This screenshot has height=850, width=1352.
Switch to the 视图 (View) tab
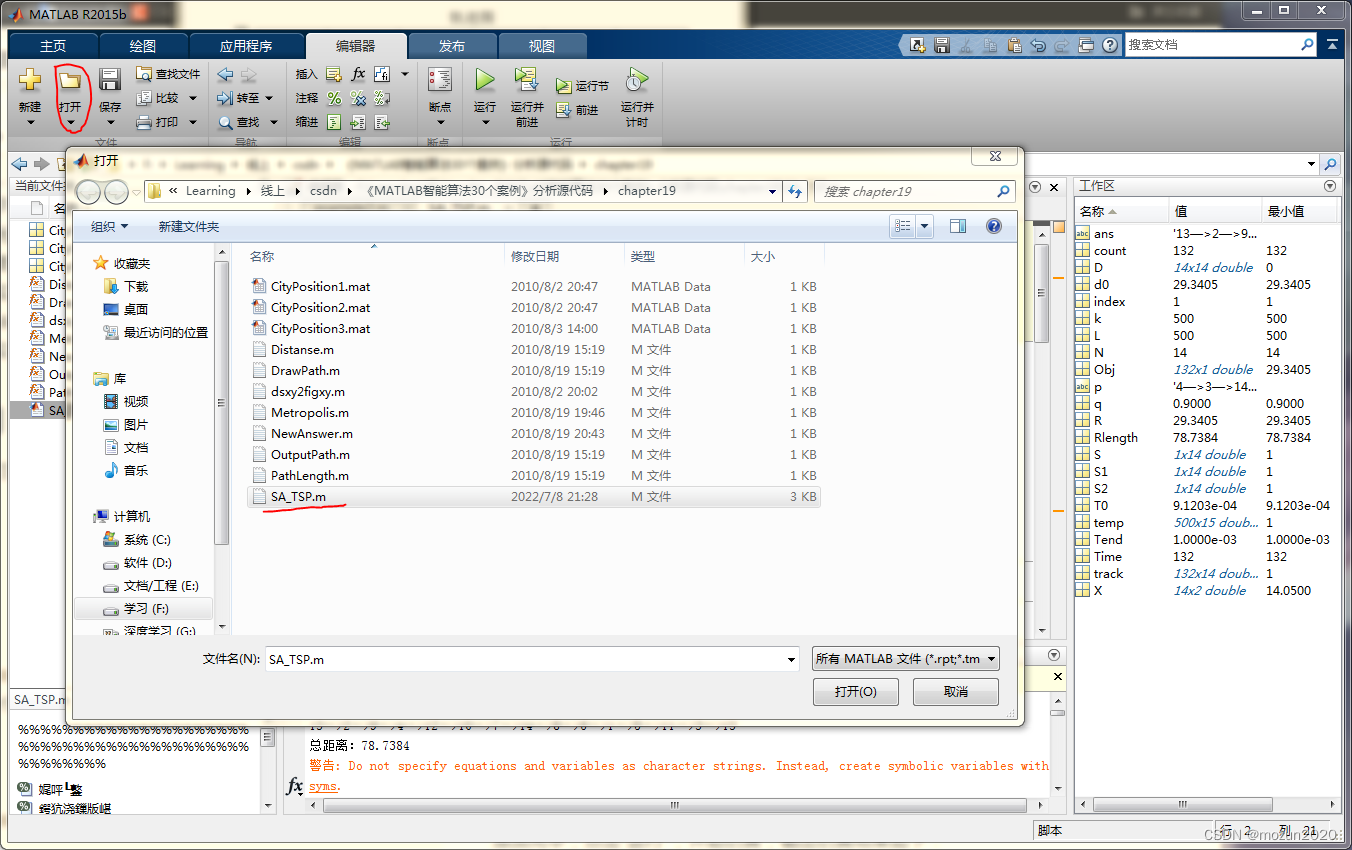(x=542, y=46)
